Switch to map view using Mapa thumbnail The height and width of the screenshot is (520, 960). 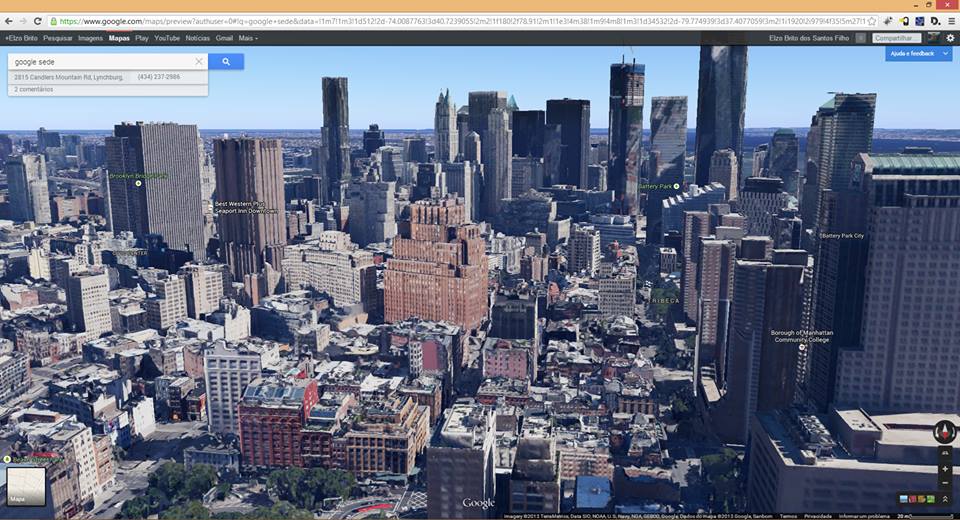pyautogui.click(x=26, y=486)
